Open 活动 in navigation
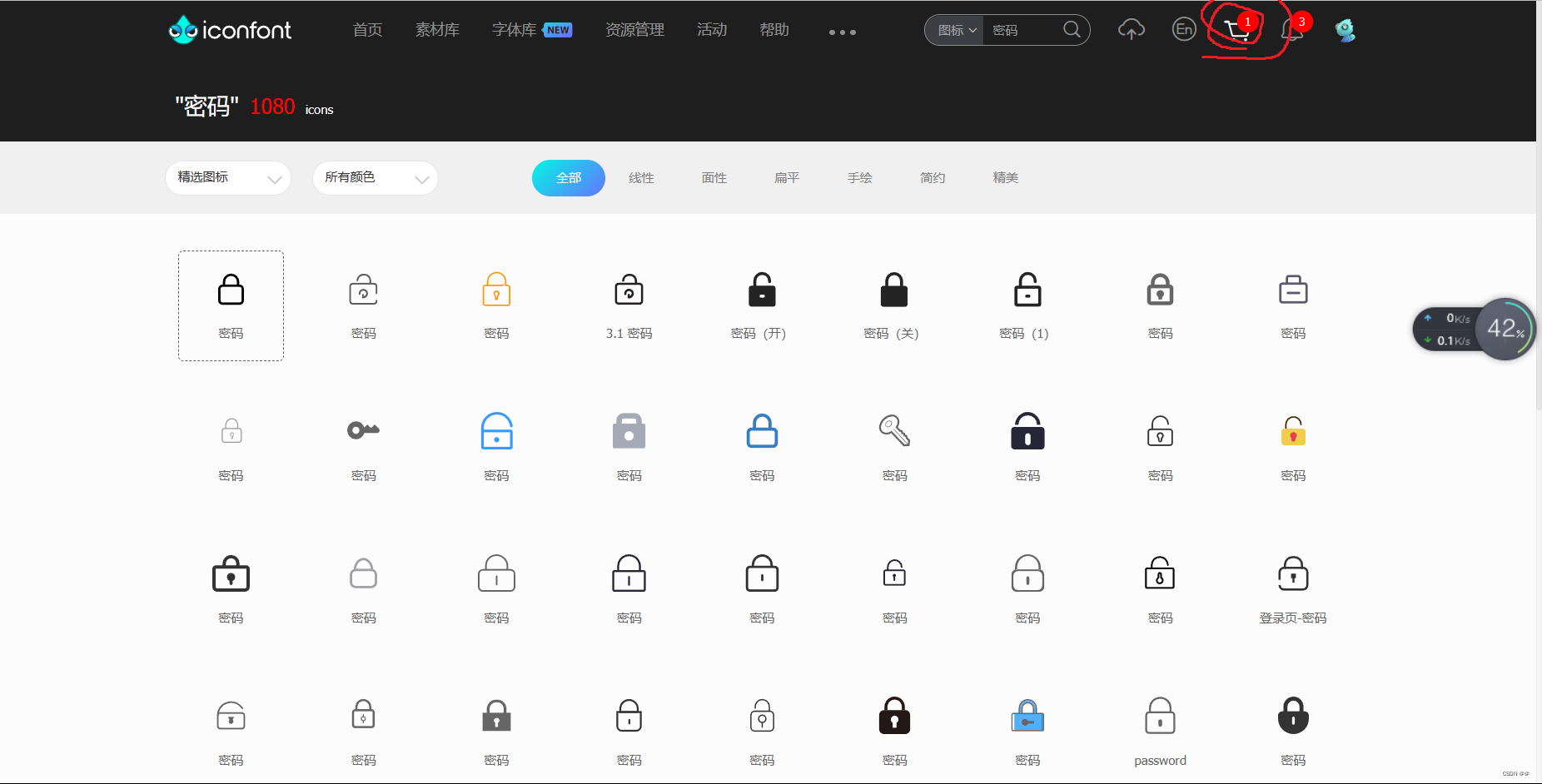This screenshot has width=1542, height=784. coord(712,30)
